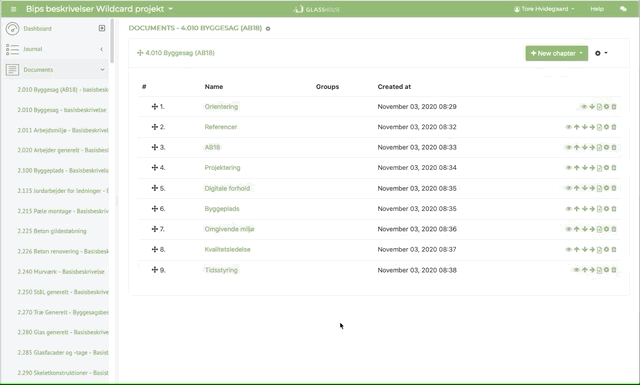
Task: Toggle visibility eye for Referencer
Action: click(569, 127)
